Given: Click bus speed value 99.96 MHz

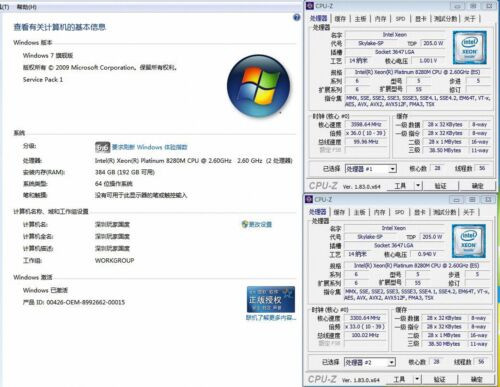Looking at the screenshot, I should (x=366, y=142).
